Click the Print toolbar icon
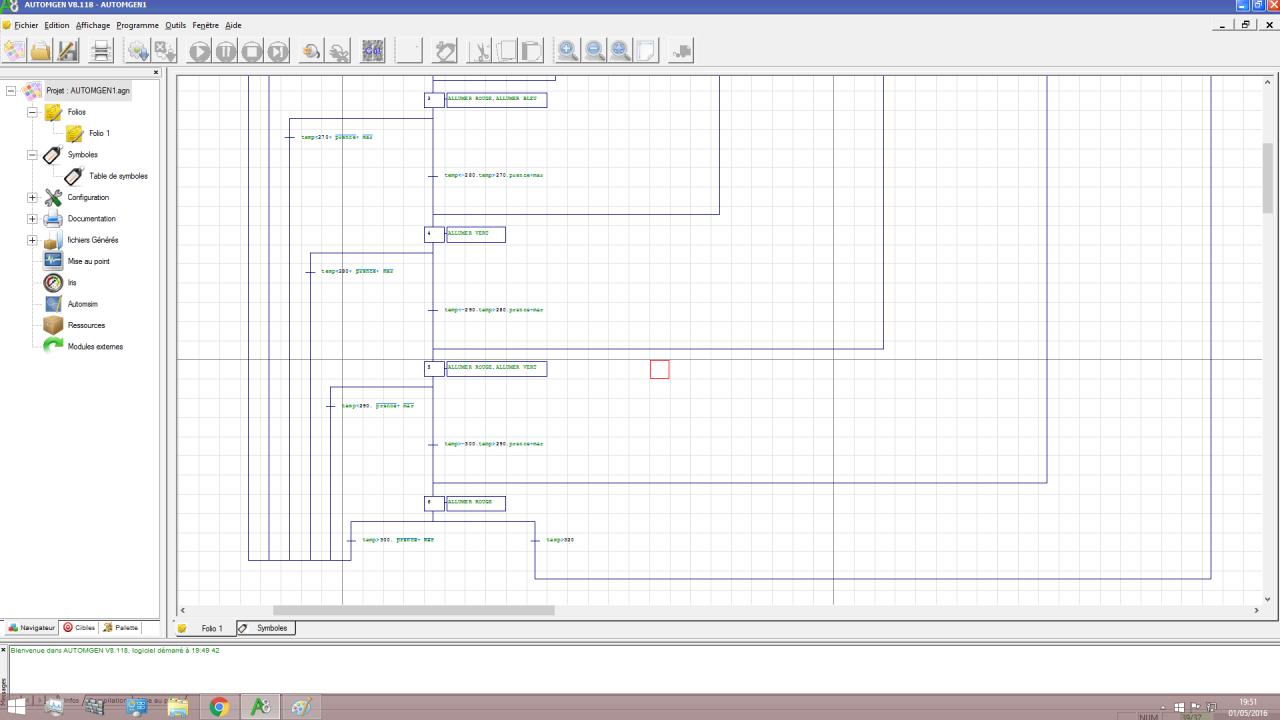This screenshot has height=720, width=1280. (101, 50)
